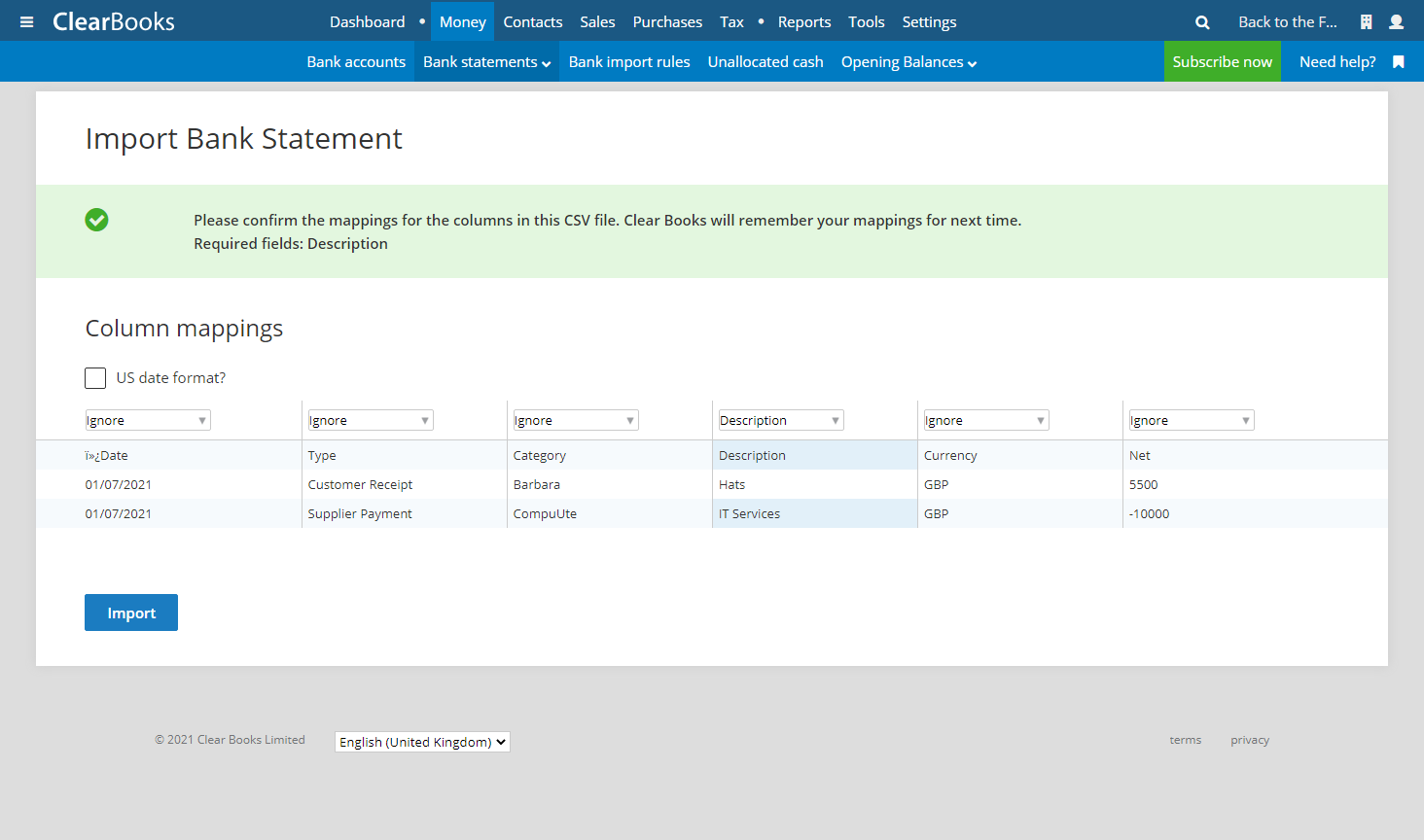Open the Reports menu

(803, 21)
